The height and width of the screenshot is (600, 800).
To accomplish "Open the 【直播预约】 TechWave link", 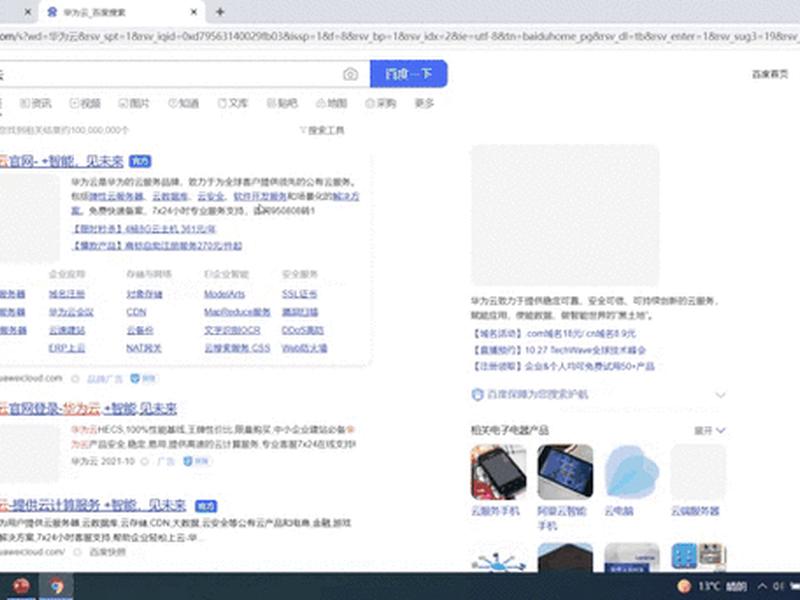I will (x=559, y=350).
